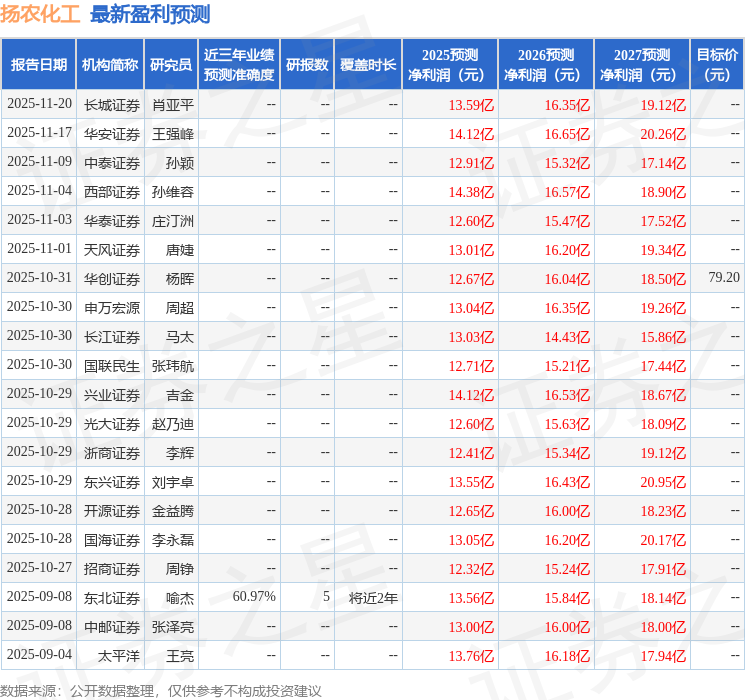Click the analyst name 赵乃迪
Screen dimensions: 745x700
[x=173, y=424]
